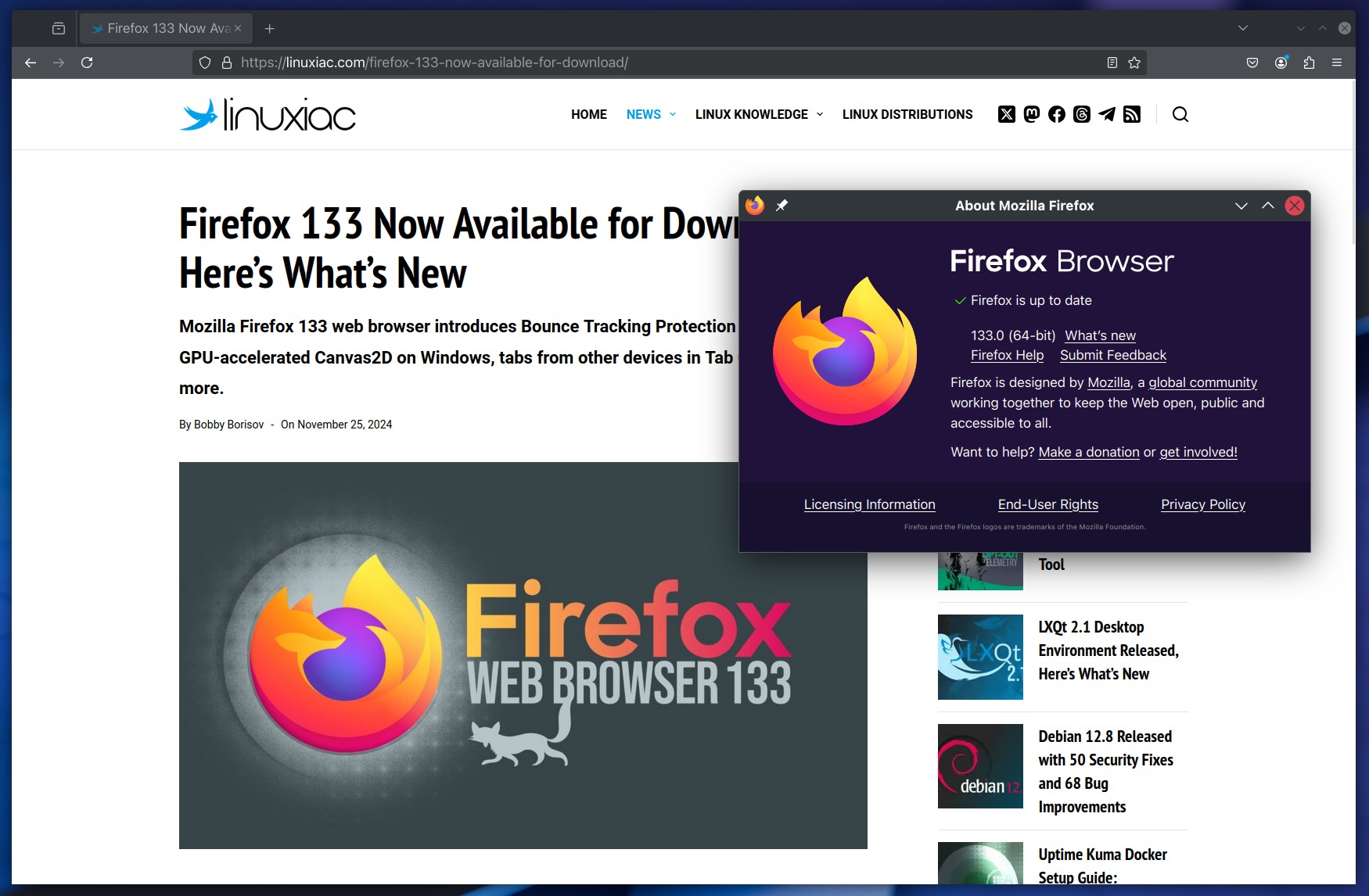This screenshot has height=896, width=1369.
Task: Open Debian 12.8 Released article title
Action: (x=1105, y=772)
